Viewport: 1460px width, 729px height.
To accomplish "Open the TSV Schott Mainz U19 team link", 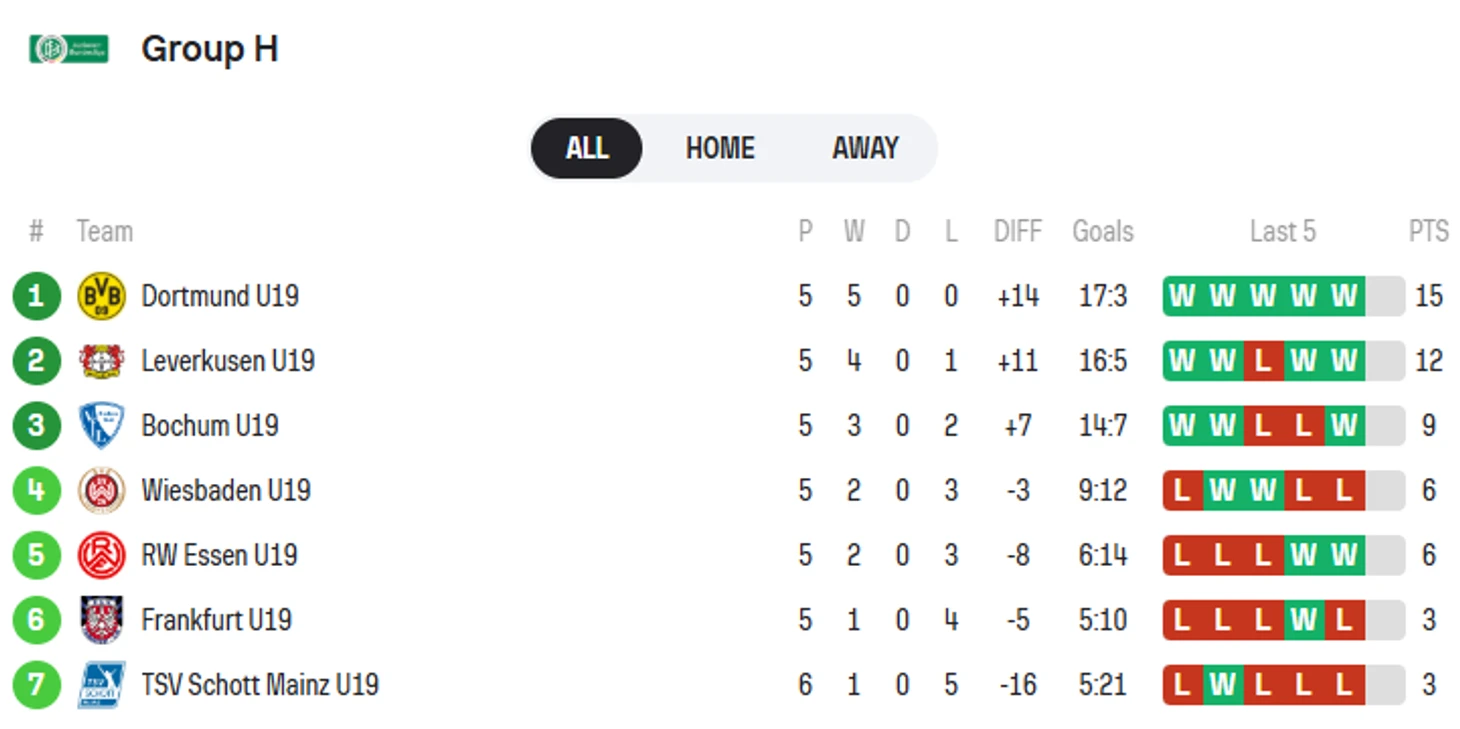I will (x=260, y=685).
